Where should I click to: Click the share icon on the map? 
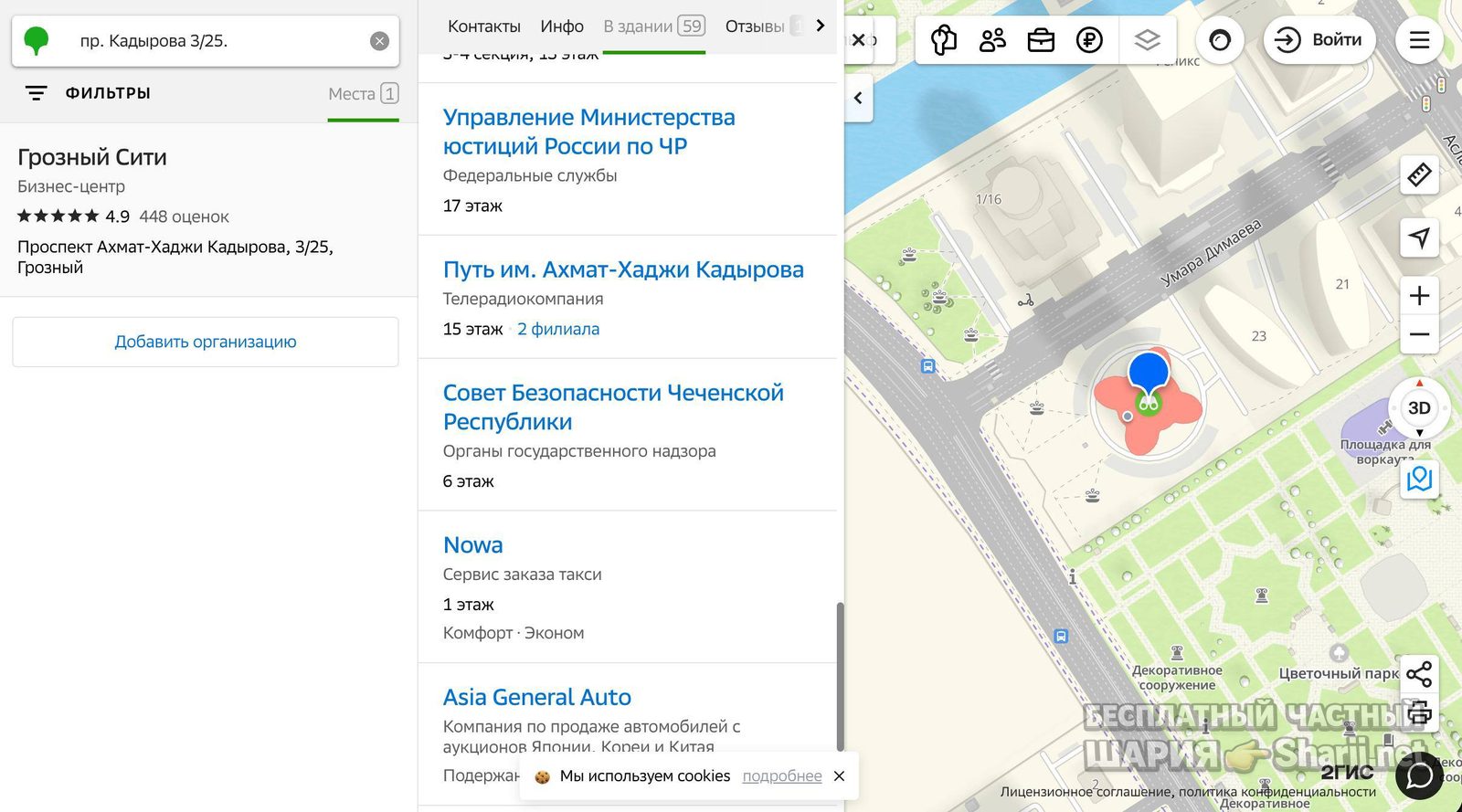tap(1419, 674)
